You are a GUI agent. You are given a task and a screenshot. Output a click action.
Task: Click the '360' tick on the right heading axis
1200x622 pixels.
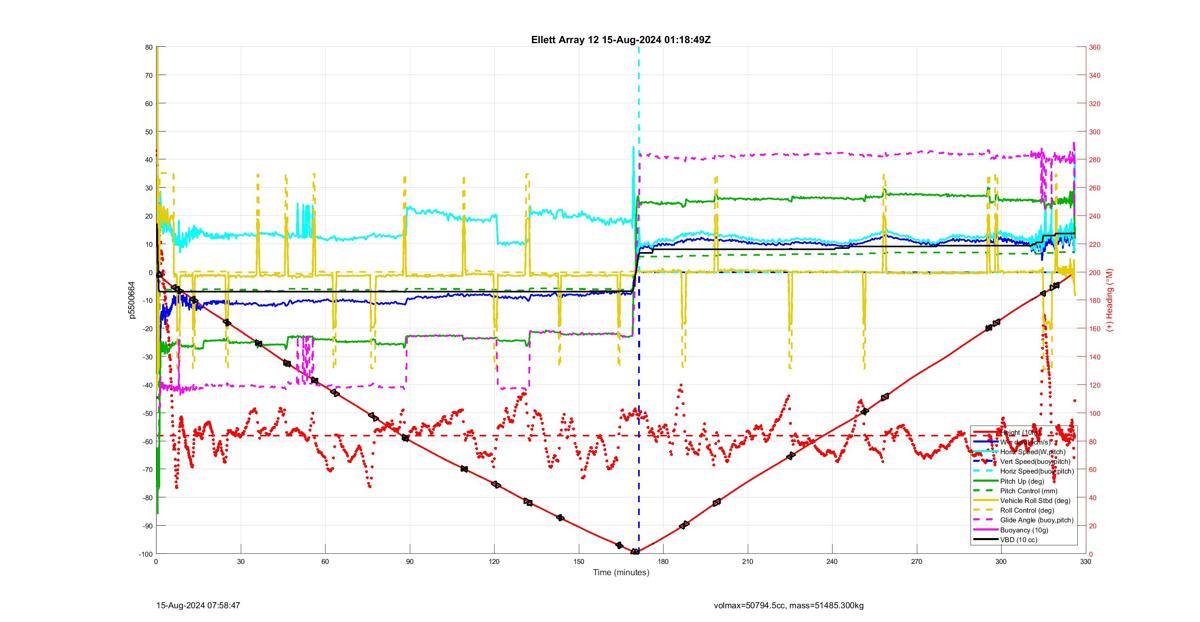point(1095,47)
